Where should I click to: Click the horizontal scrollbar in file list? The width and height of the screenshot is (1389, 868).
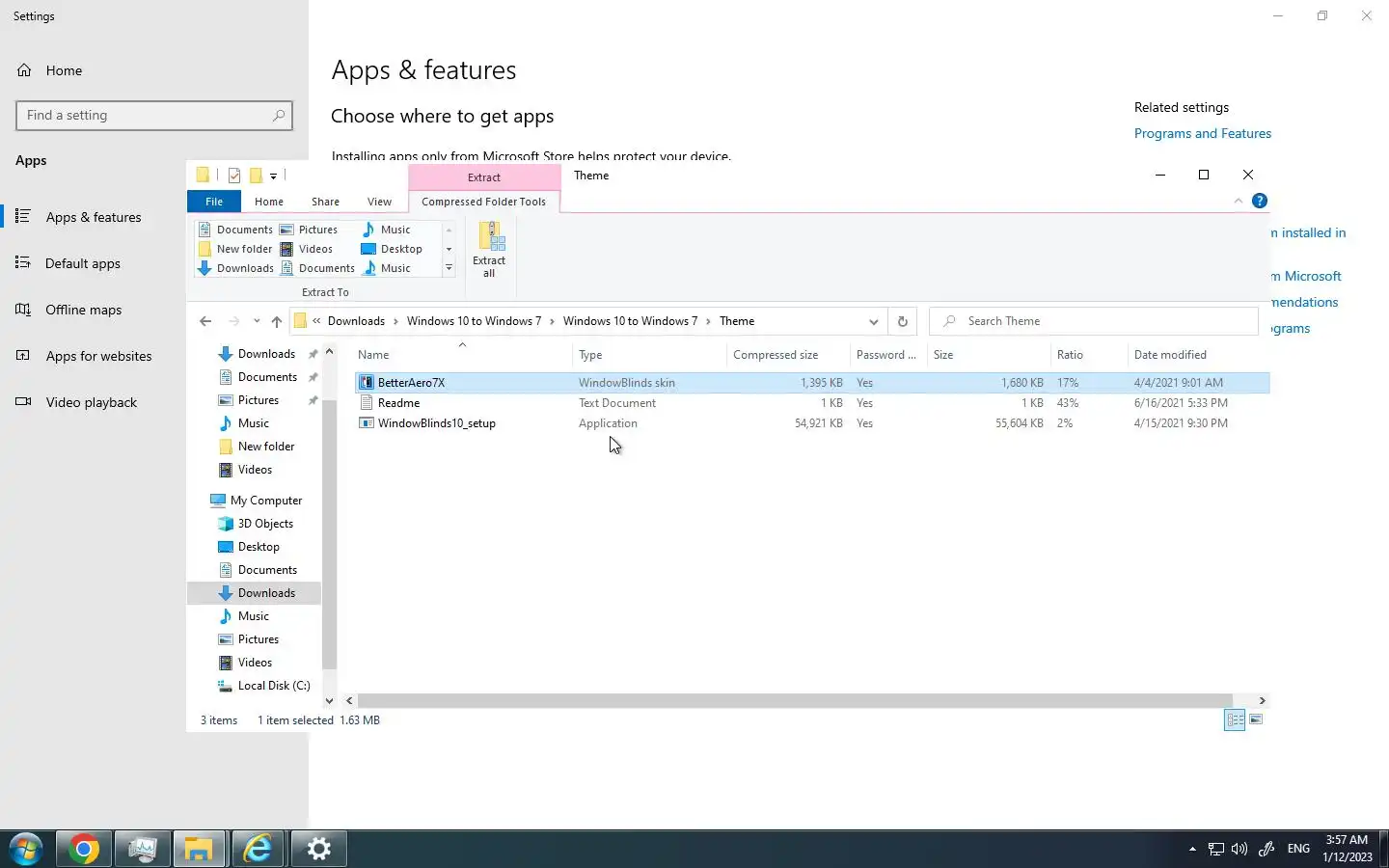point(795,700)
